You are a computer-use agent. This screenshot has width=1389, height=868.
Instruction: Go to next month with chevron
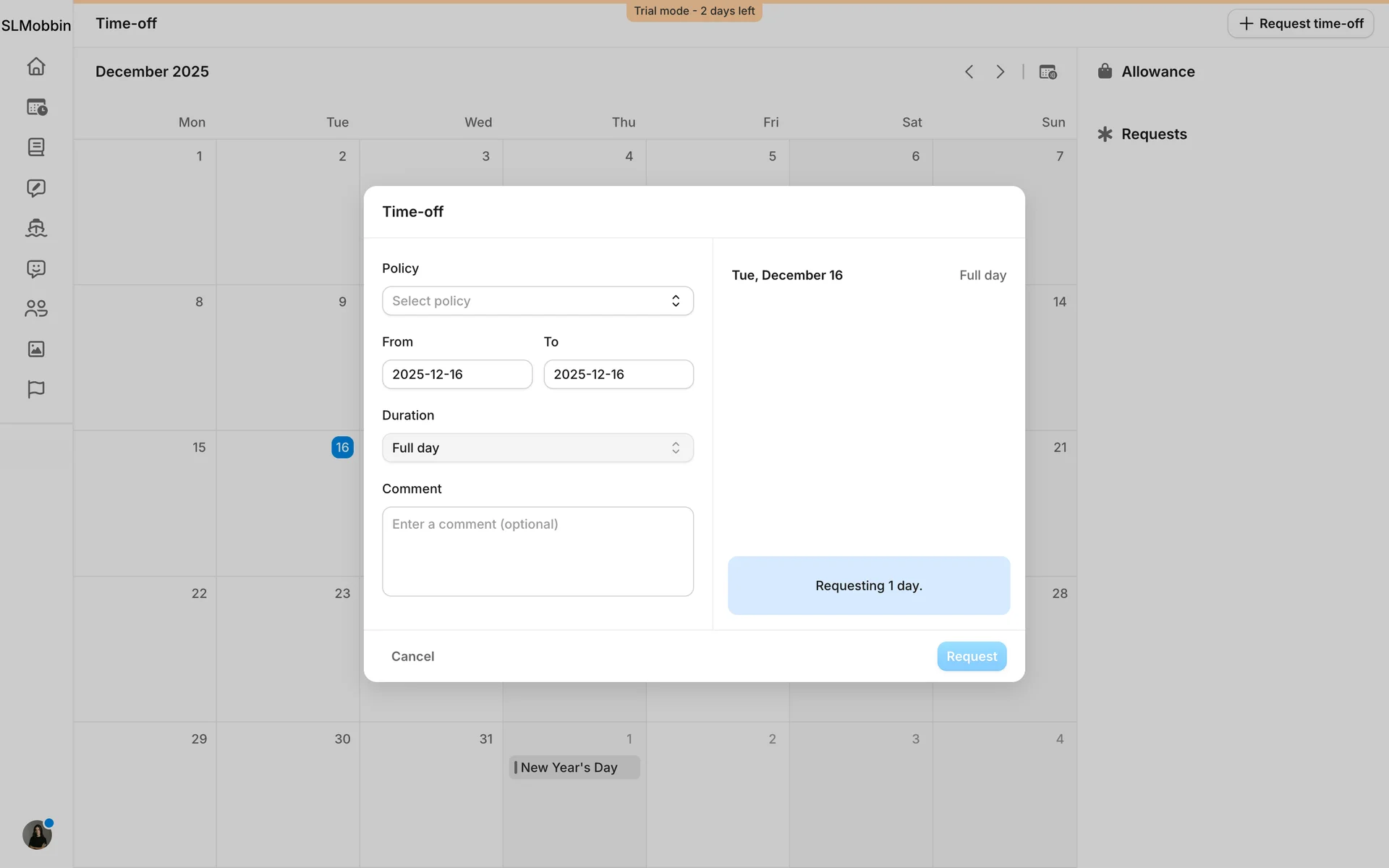pos(1000,72)
